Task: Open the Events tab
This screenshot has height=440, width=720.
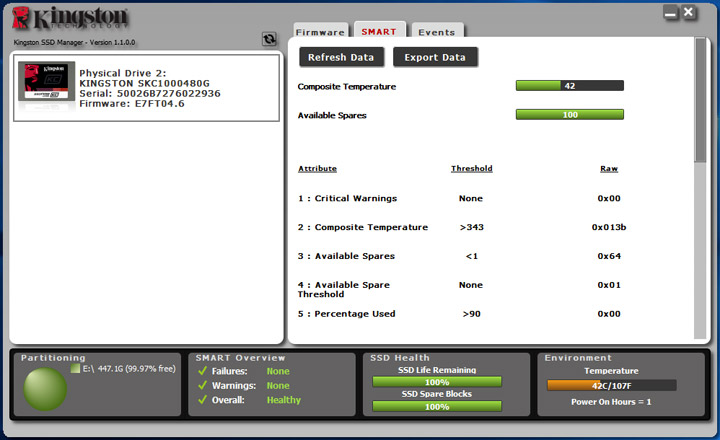Action: pos(437,30)
